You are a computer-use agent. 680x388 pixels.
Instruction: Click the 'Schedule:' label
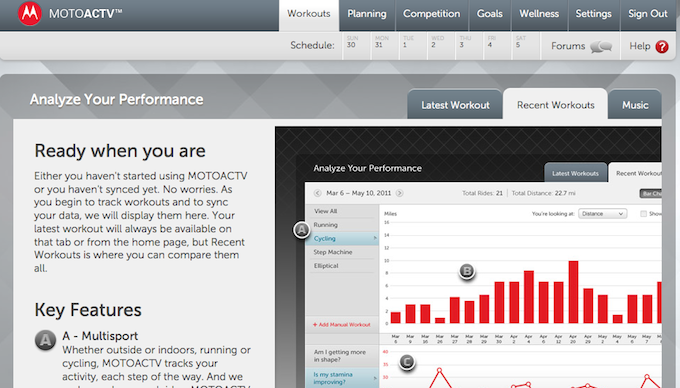click(x=312, y=46)
